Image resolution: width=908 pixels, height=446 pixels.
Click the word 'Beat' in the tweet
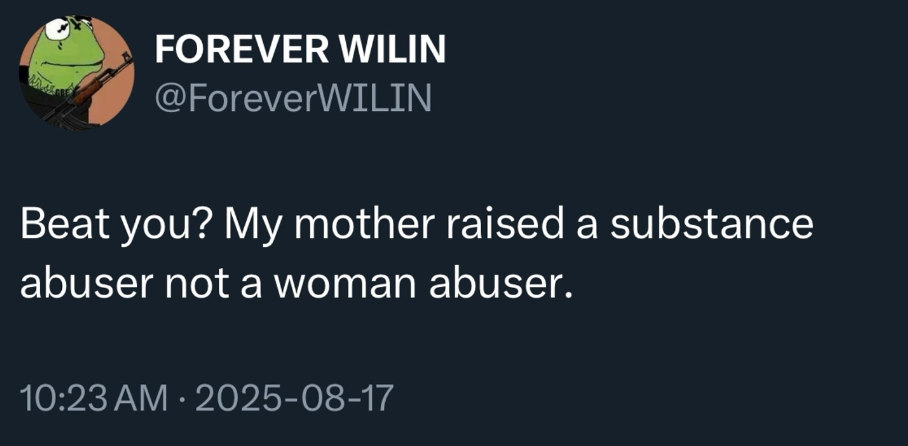[x=54, y=225]
